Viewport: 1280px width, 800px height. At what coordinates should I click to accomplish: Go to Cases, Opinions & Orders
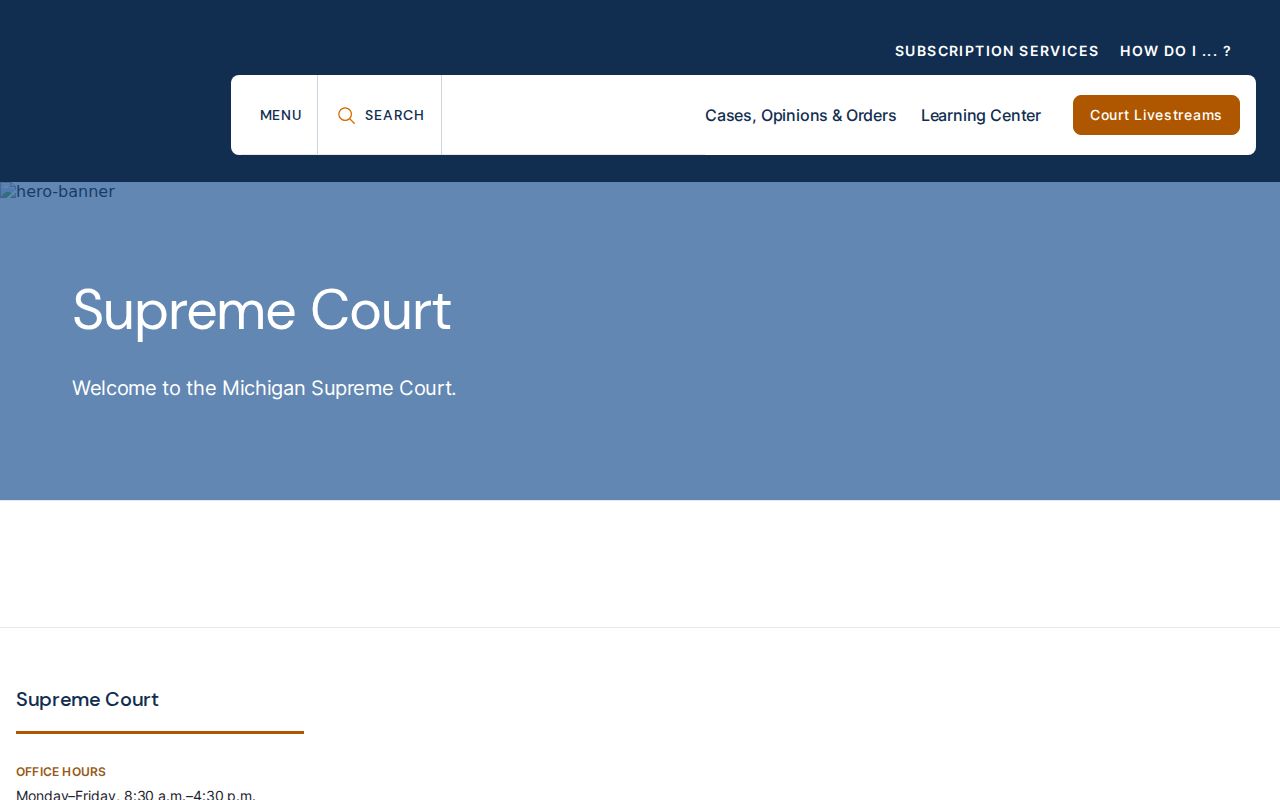point(801,115)
